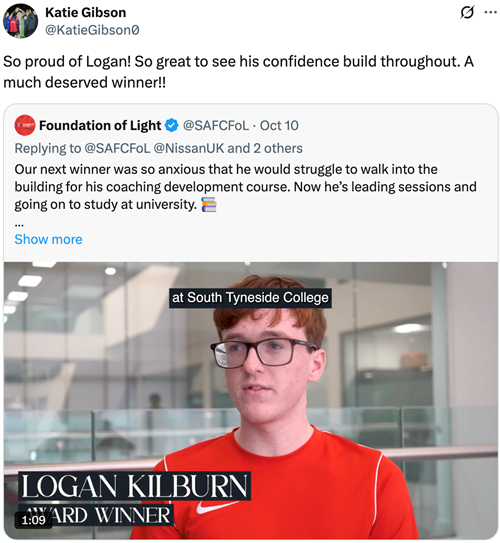Click the South Tyneside College caption
Image resolution: width=500 pixels, height=543 pixels.
click(x=250, y=298)
